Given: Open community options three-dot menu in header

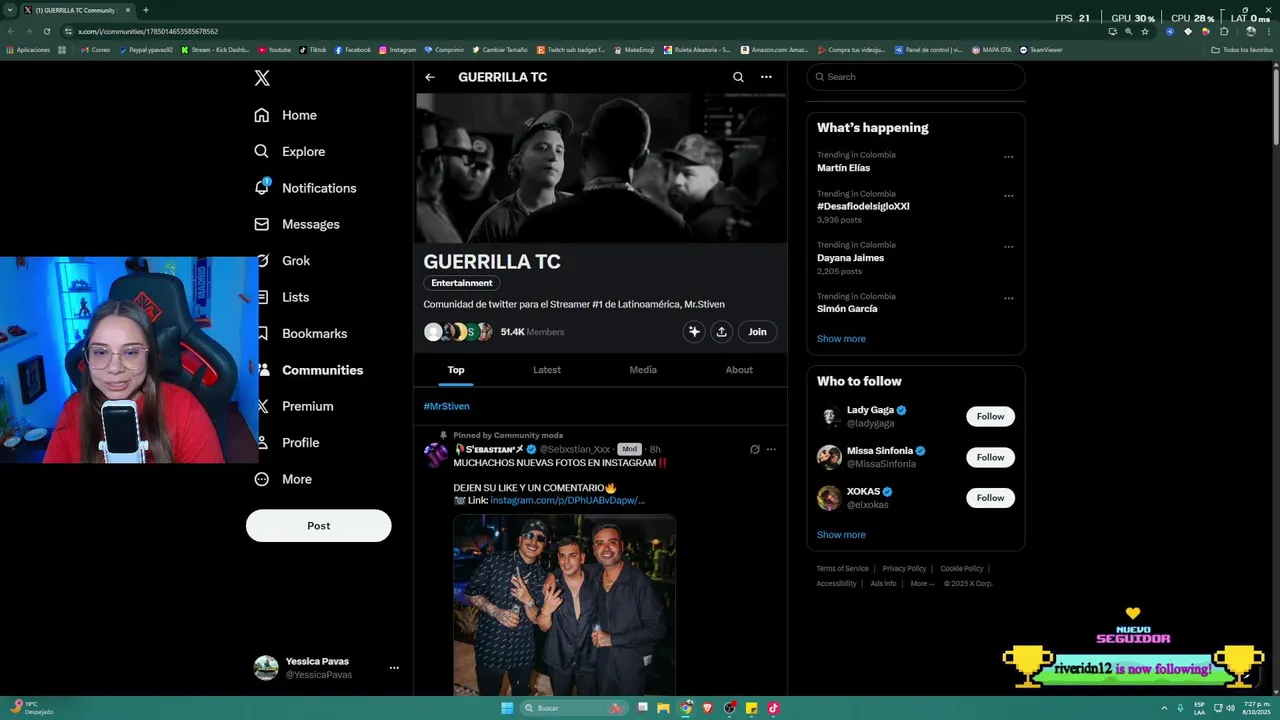Looking at the screenshot, I should click(766, 77).
